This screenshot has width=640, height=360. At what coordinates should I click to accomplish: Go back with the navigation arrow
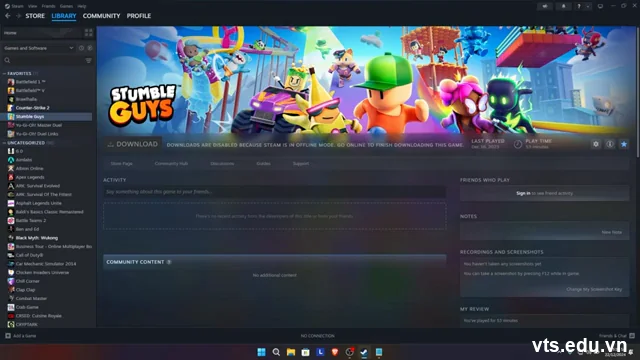point(8,16)
